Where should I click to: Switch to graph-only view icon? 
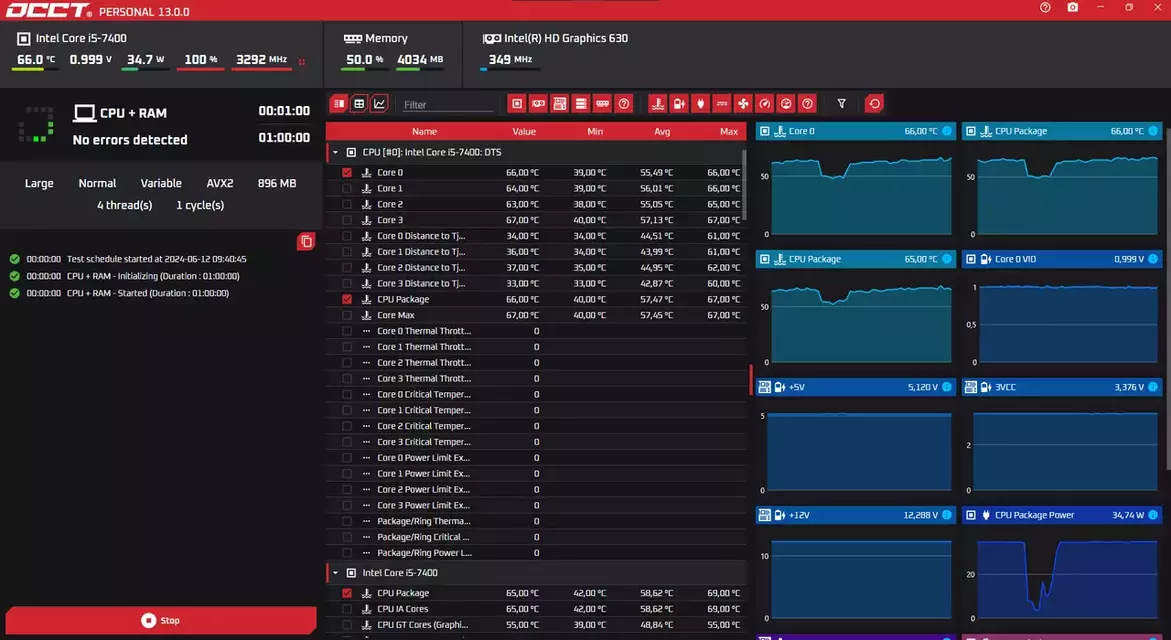[x=379, y=104]
